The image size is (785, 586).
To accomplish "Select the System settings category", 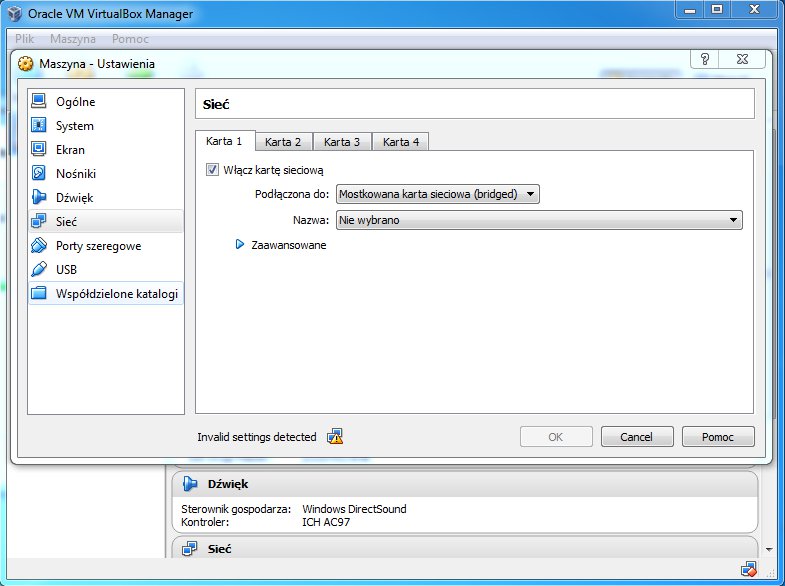I will [106, 126].
